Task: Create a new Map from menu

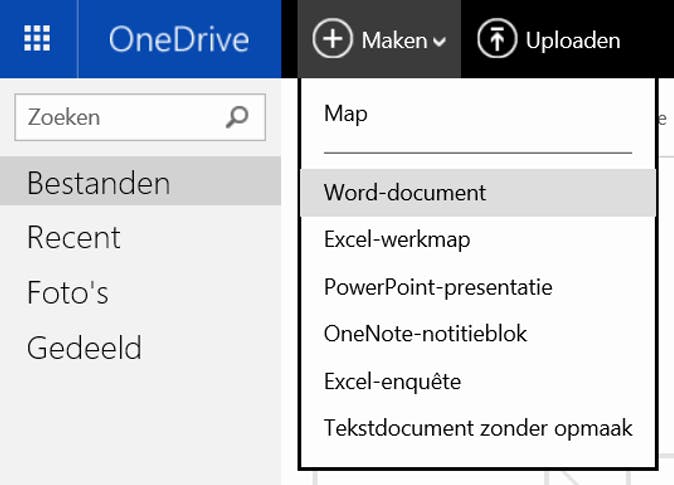Action: [x=346, y=114]
